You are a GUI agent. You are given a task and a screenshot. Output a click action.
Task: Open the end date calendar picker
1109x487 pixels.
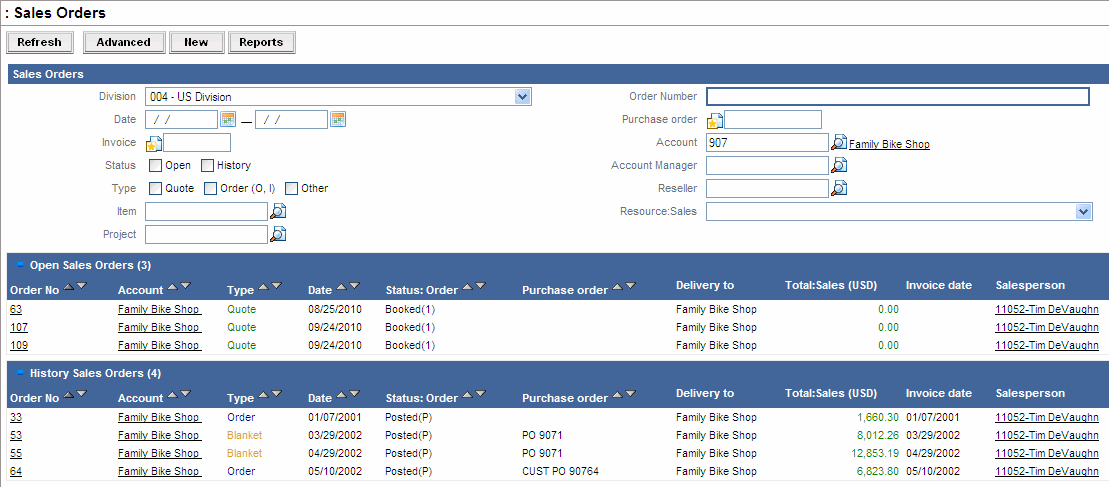[x=338, y=120]
